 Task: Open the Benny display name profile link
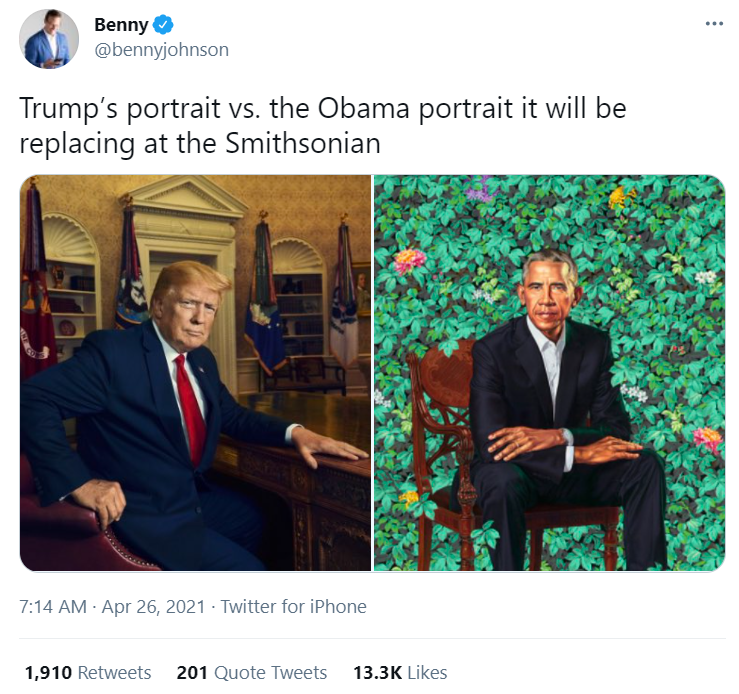121,25
